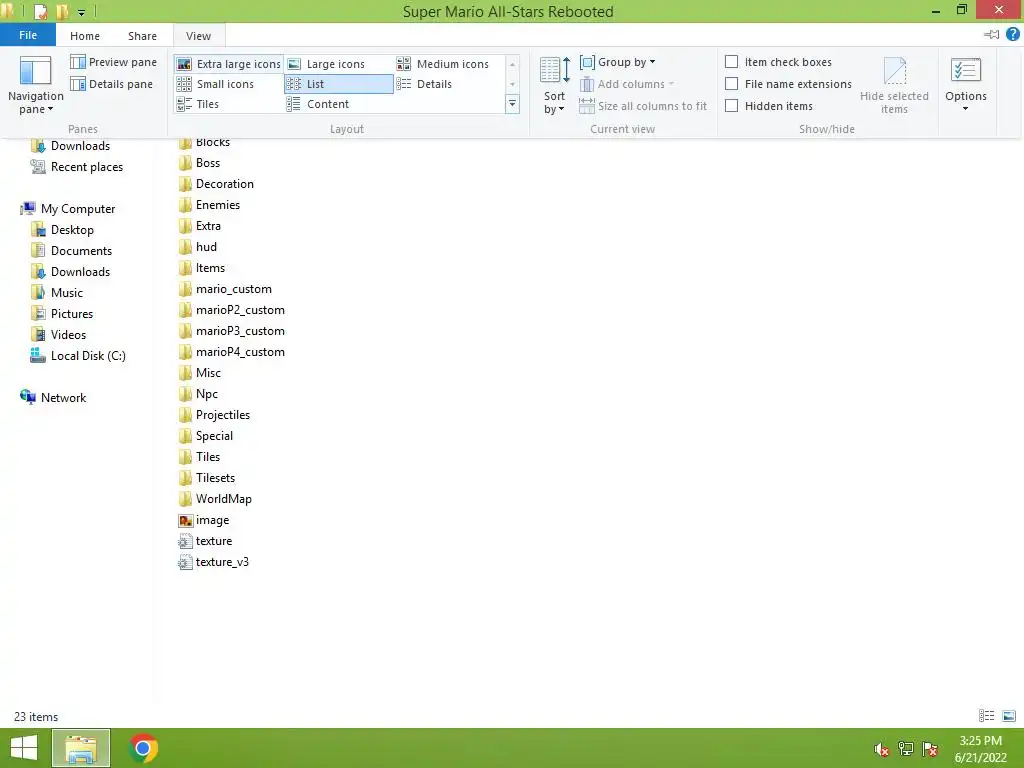Toggle the Details pane
The height and width of the screenshot is (768, 1024).
point(112,84)
